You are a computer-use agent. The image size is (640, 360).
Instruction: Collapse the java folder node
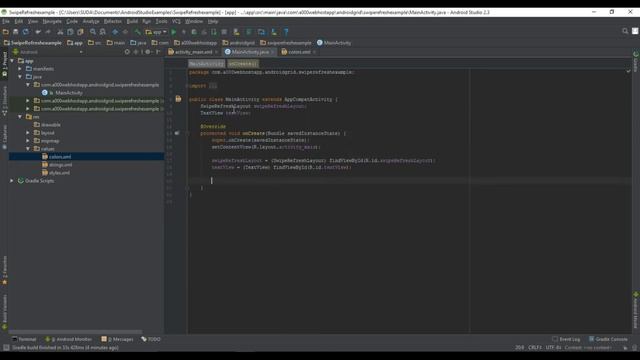20,77
